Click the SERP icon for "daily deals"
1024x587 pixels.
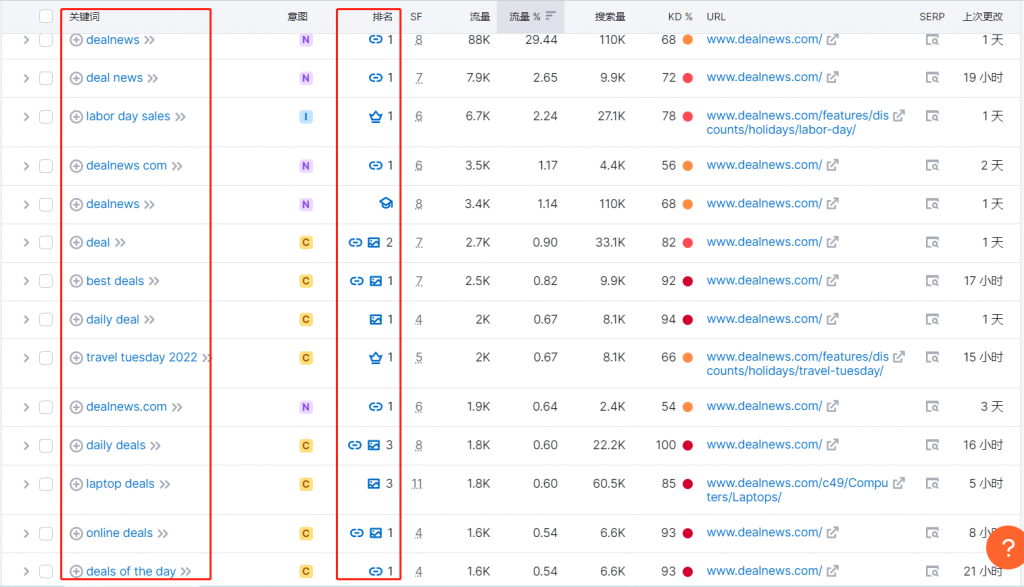pyautogui.click(x=932, y=445)
